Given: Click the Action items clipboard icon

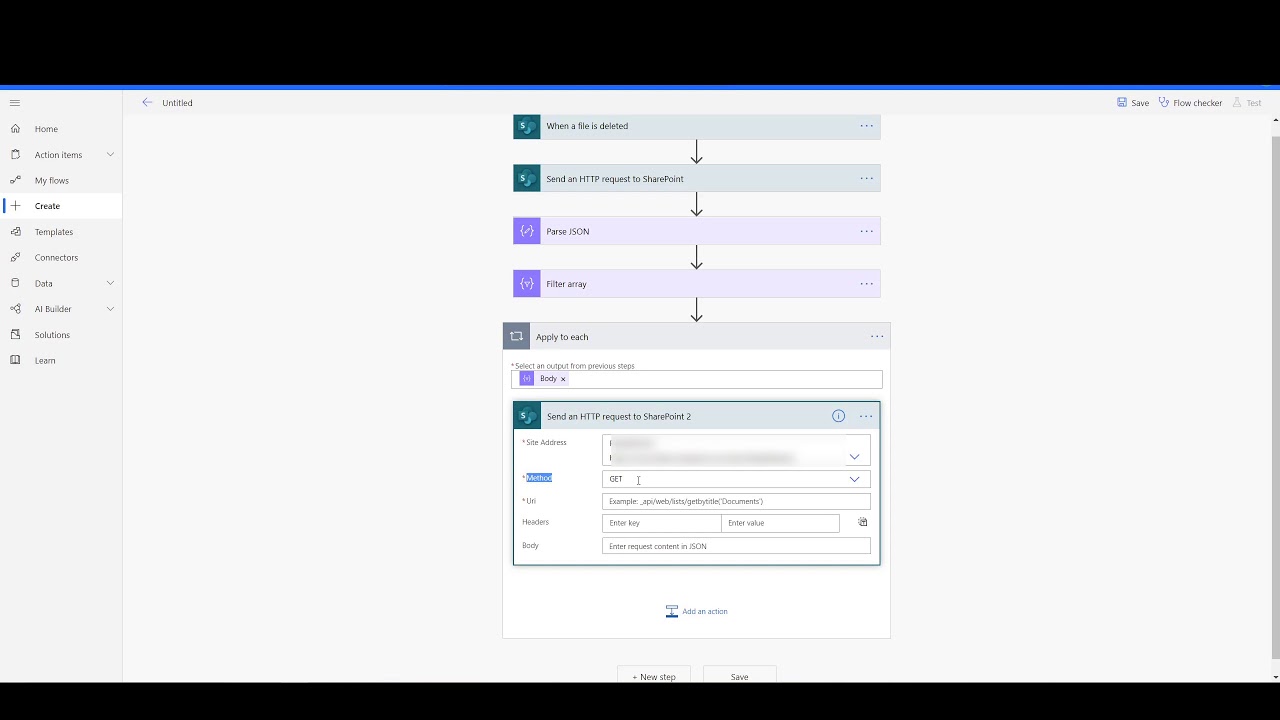Looking at the screenshot, I should [15, 155].
